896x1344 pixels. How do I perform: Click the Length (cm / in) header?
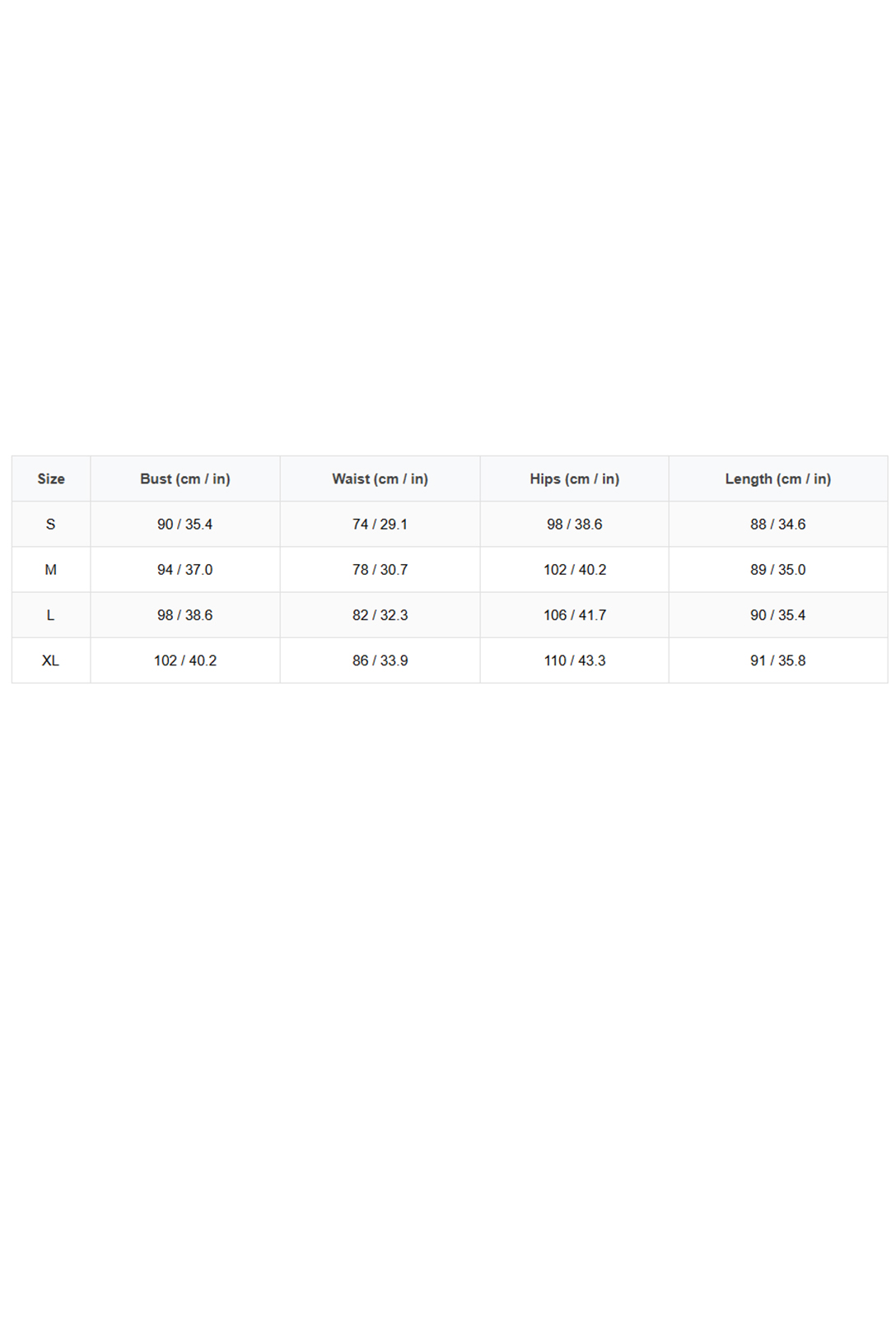click(x=777, y=478)
